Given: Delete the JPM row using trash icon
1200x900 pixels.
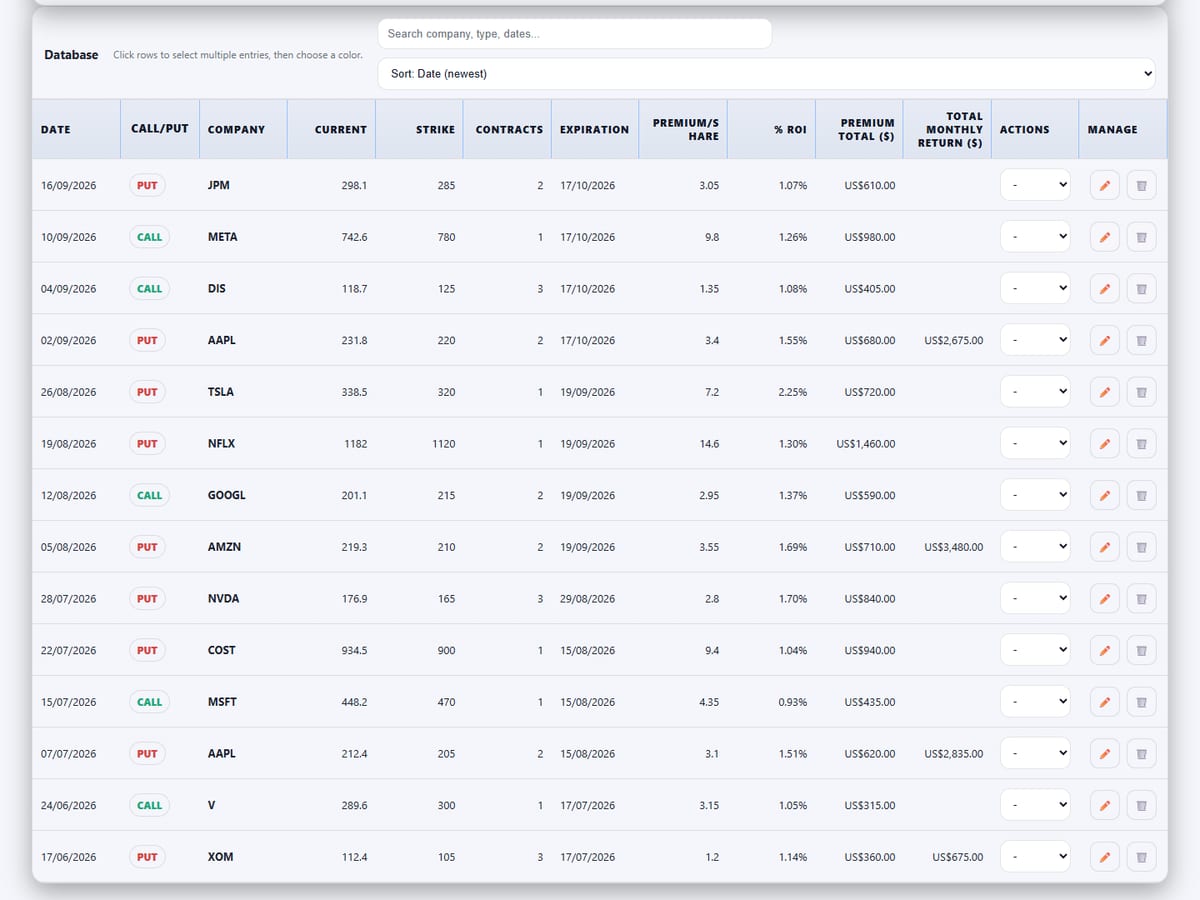Looking at the screenshot, I should click(x=1141, y=185).
